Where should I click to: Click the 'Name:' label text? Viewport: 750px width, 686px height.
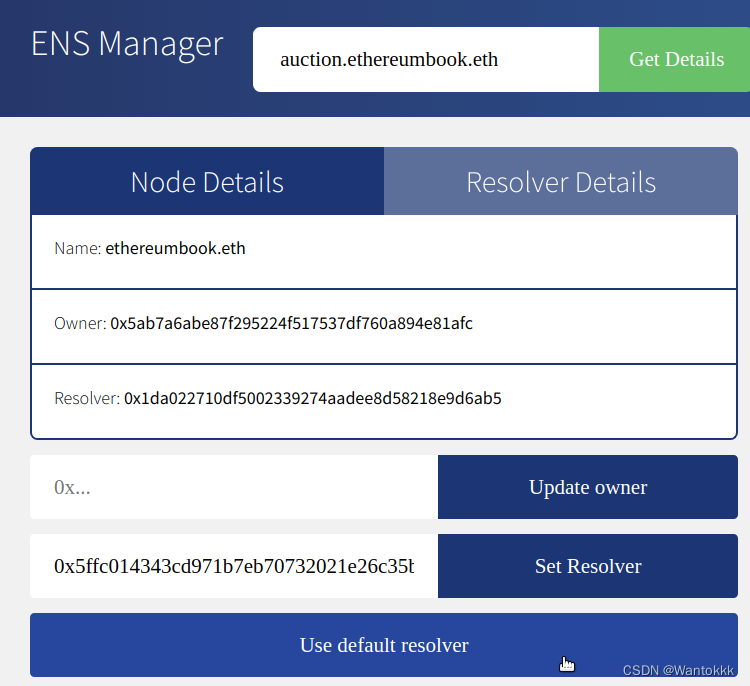pos(78,248)
